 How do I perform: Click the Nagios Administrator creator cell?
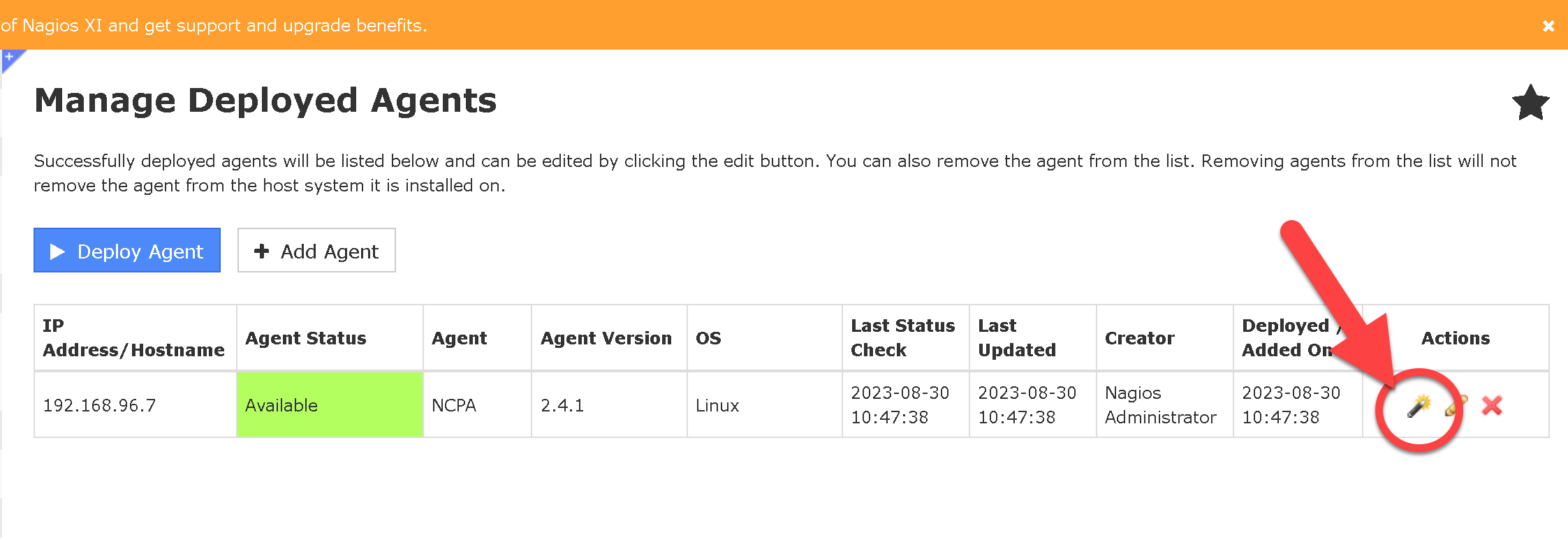click(1160, 405)
